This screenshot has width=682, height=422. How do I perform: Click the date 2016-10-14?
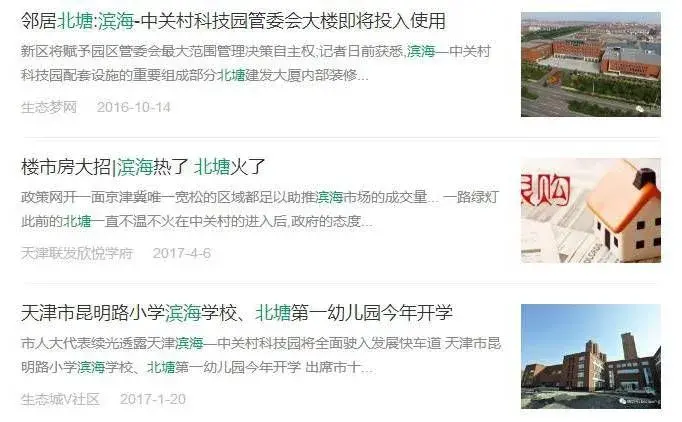134,107
